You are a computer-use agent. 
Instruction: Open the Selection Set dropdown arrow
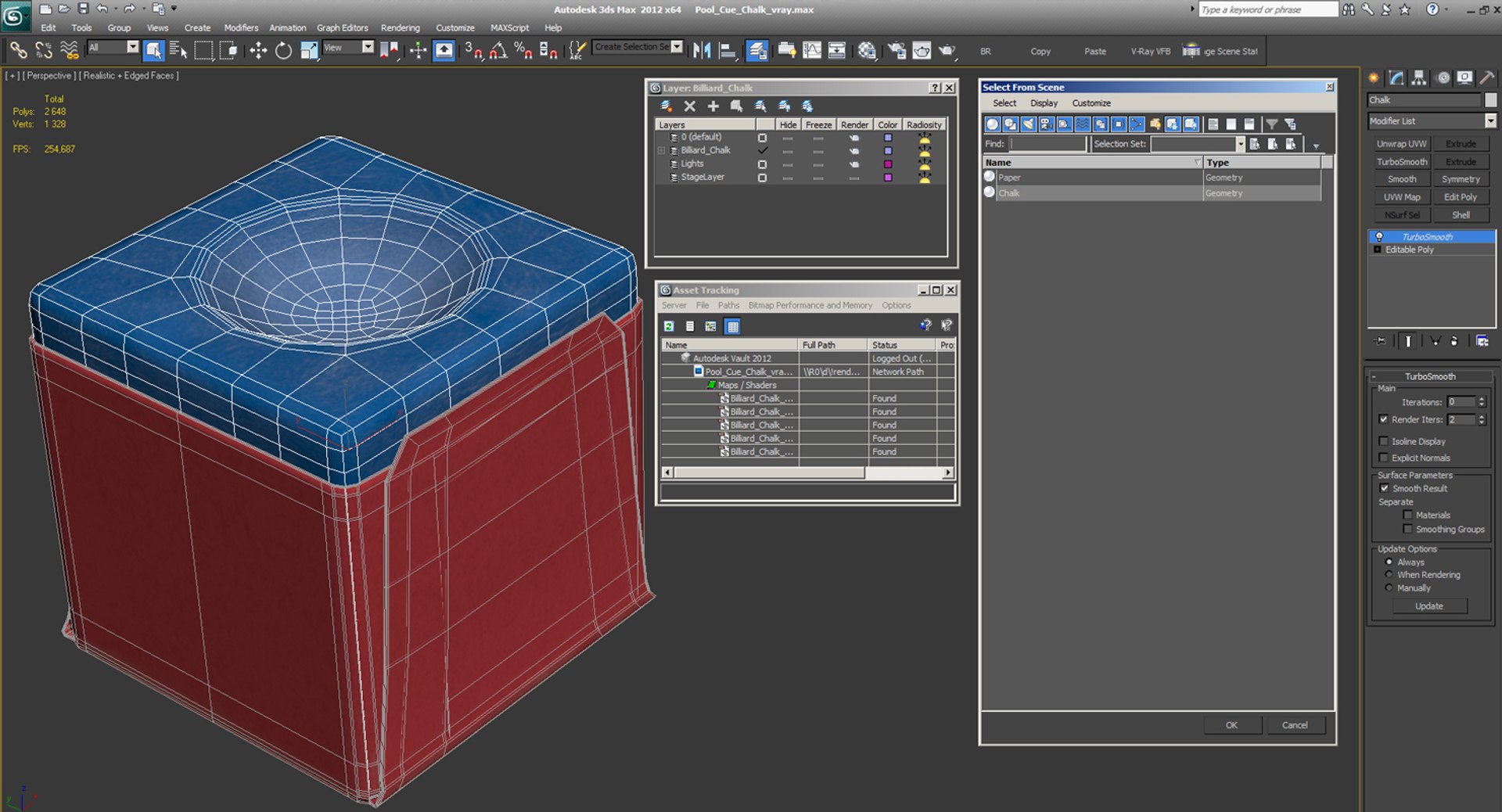tap(1240, 144)
